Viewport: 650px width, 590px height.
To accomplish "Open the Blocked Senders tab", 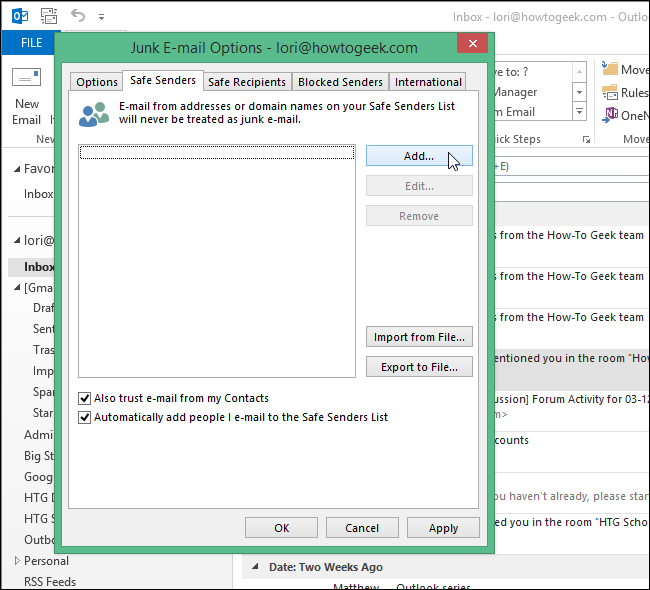I will pyautogui.click(x=340, y=82).
